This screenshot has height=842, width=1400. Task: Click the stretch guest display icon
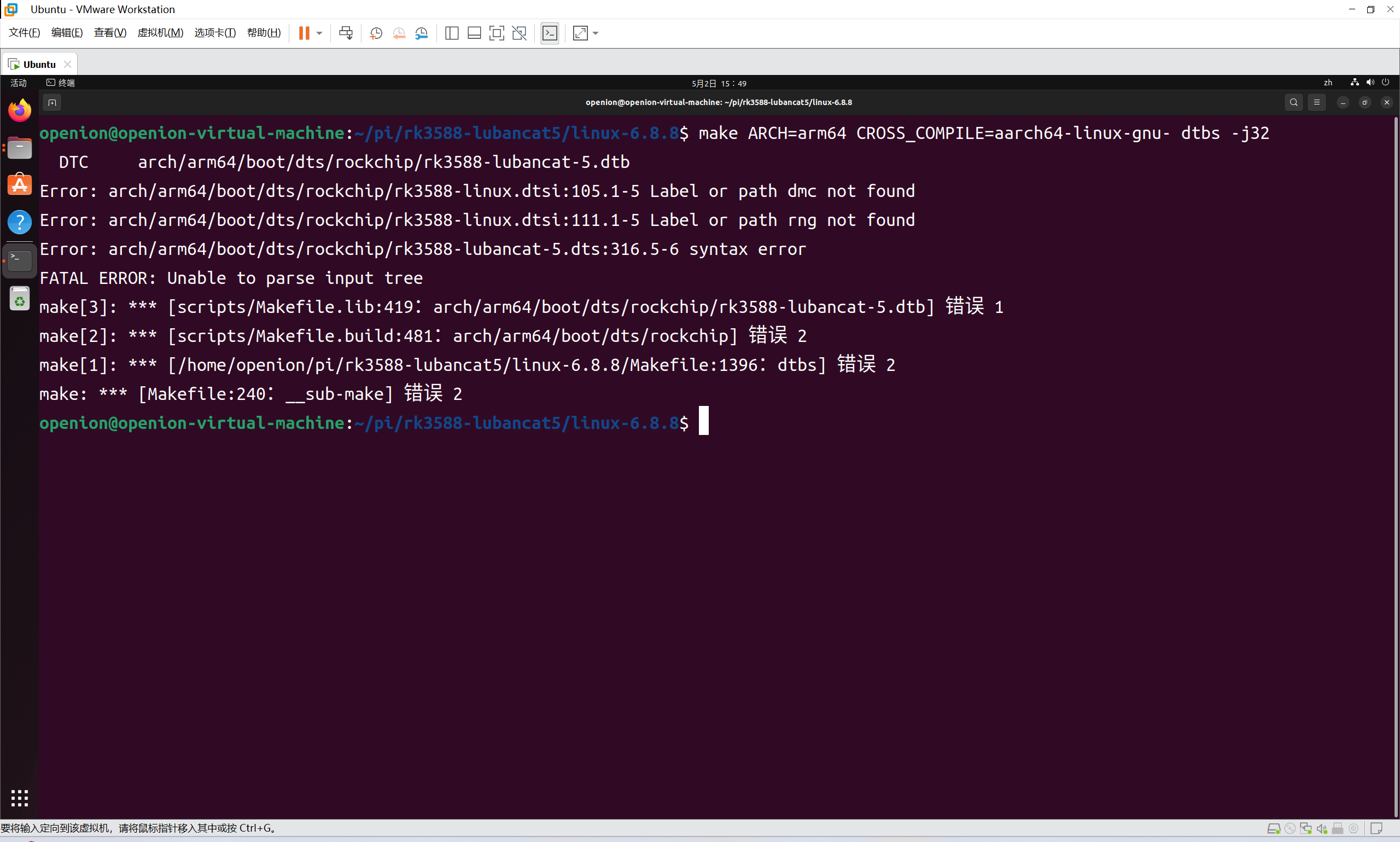tap(580, 33)
